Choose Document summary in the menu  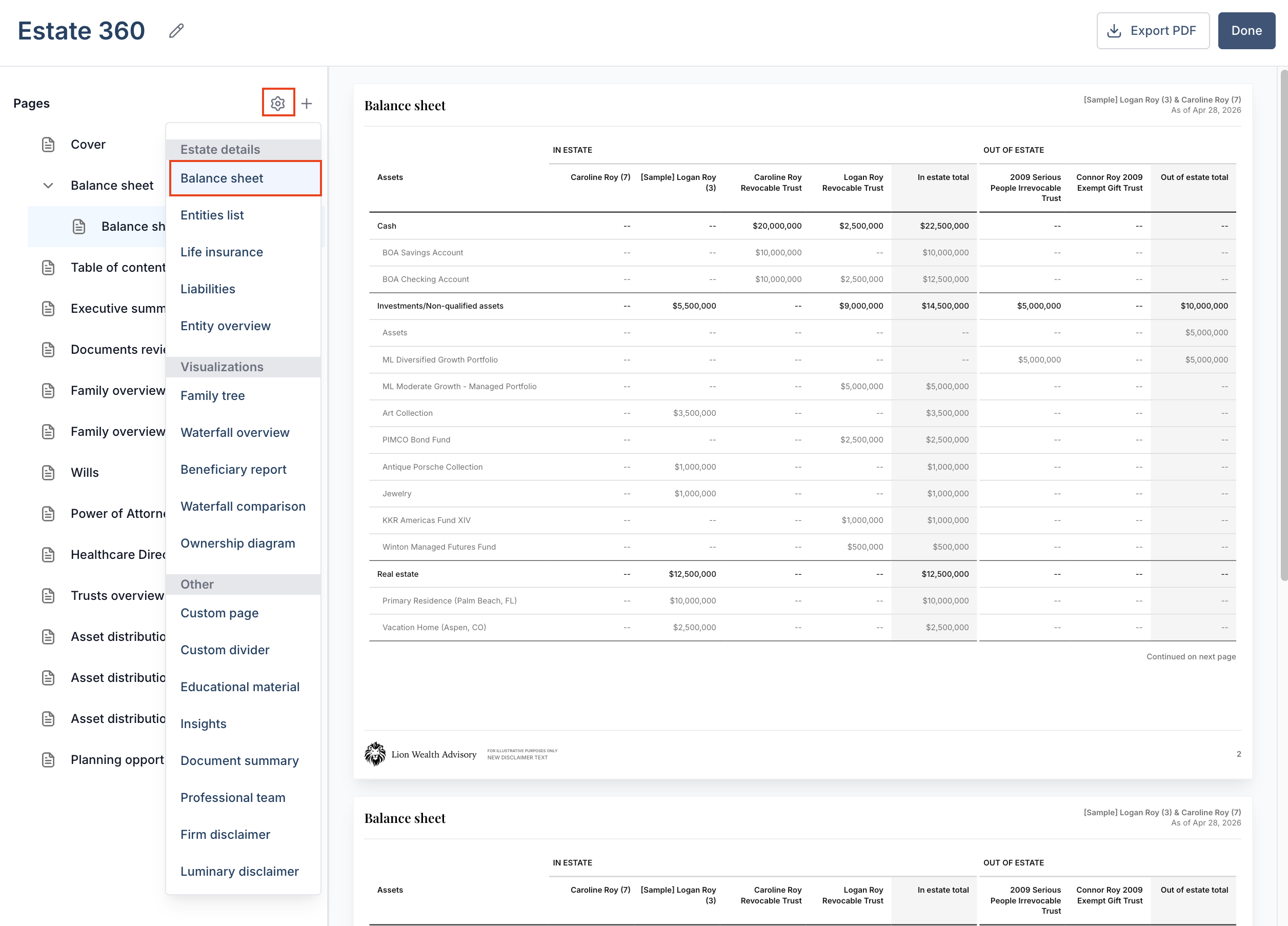(243, 761)
